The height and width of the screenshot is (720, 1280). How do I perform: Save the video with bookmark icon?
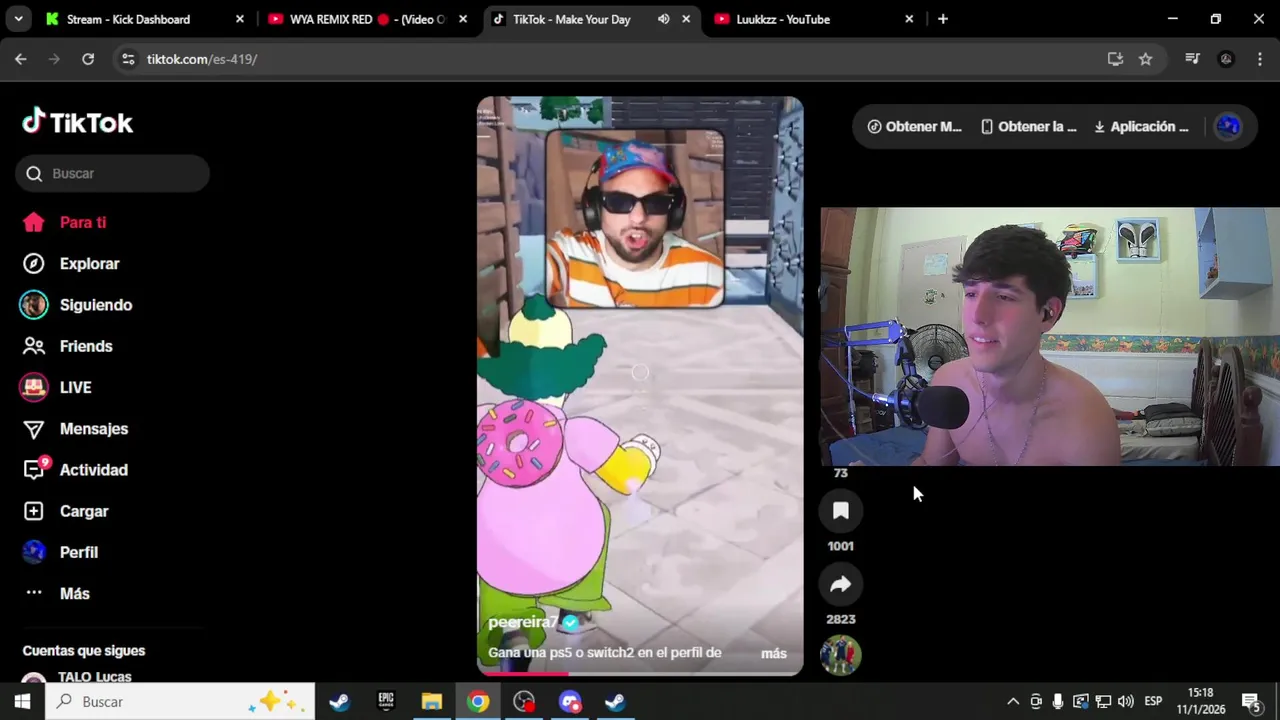841,511
